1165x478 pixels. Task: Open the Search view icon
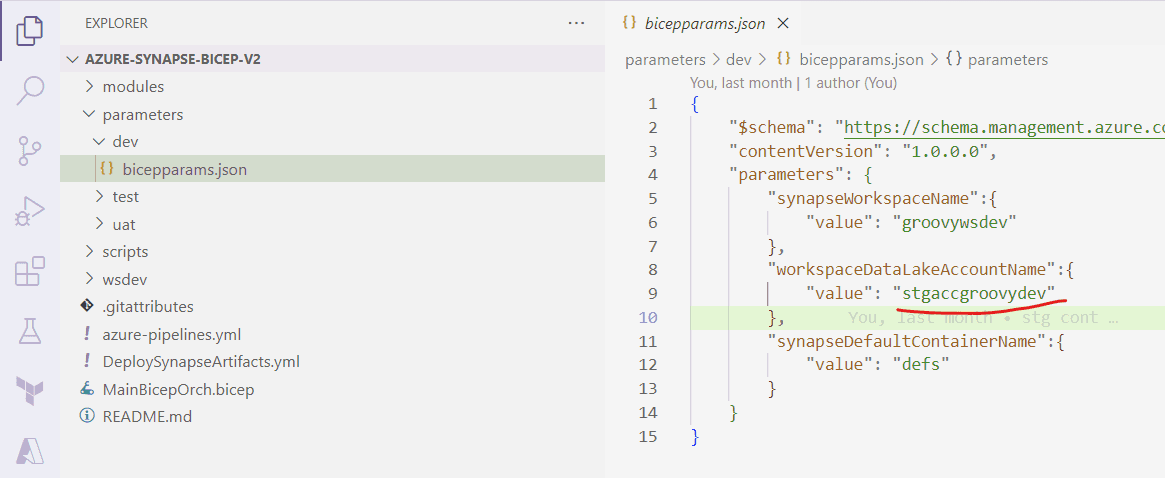coord(30,90)
